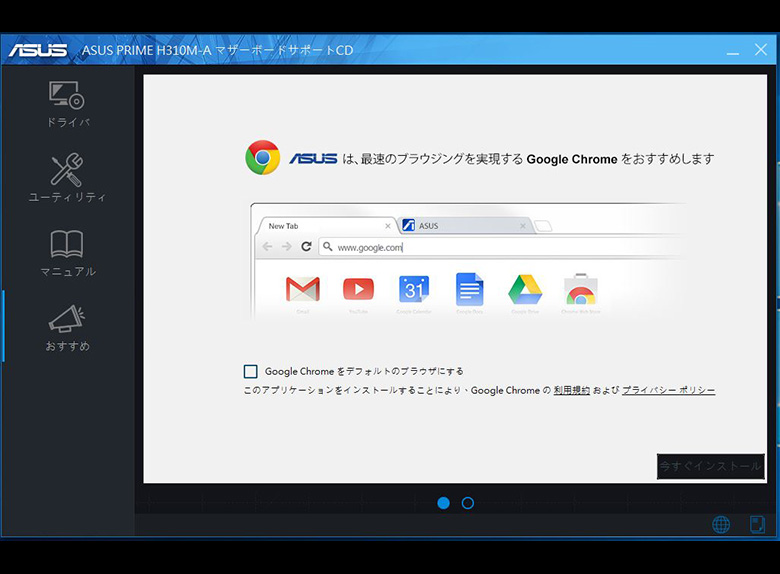The width and height of the screenshot is (780, 574).
Task: Switch to the second page indicator dot
Action: [x=468, y=503]
